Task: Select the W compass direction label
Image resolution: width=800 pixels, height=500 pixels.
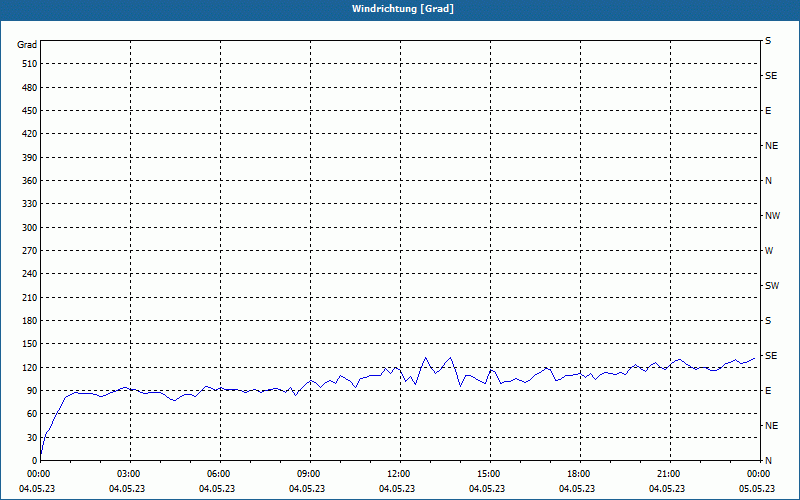Action: pos(769,251)
